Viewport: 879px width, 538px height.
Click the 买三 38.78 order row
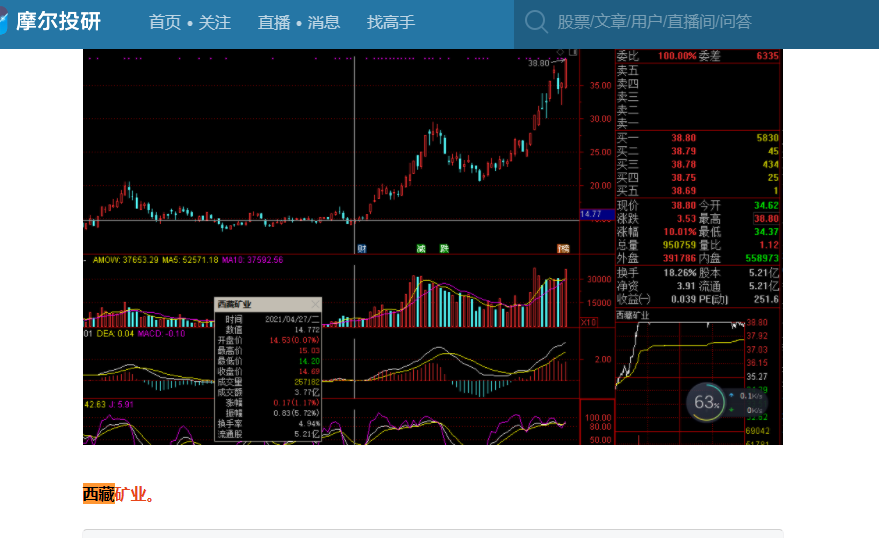click(697, 164)
